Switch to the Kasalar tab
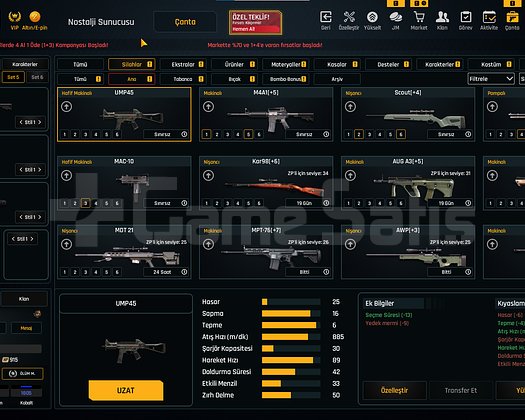The image size is (525, 420). pyautogui.click(x=337, y=64)
